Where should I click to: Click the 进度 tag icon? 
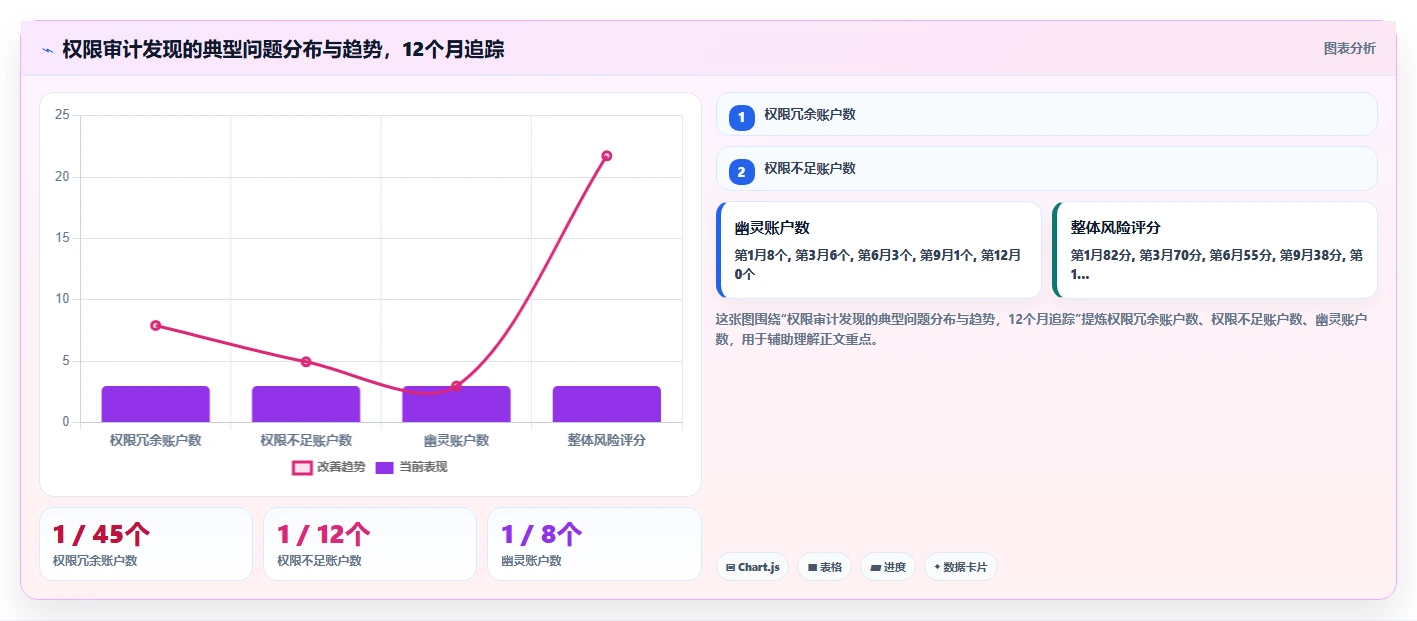coord(875,567)
